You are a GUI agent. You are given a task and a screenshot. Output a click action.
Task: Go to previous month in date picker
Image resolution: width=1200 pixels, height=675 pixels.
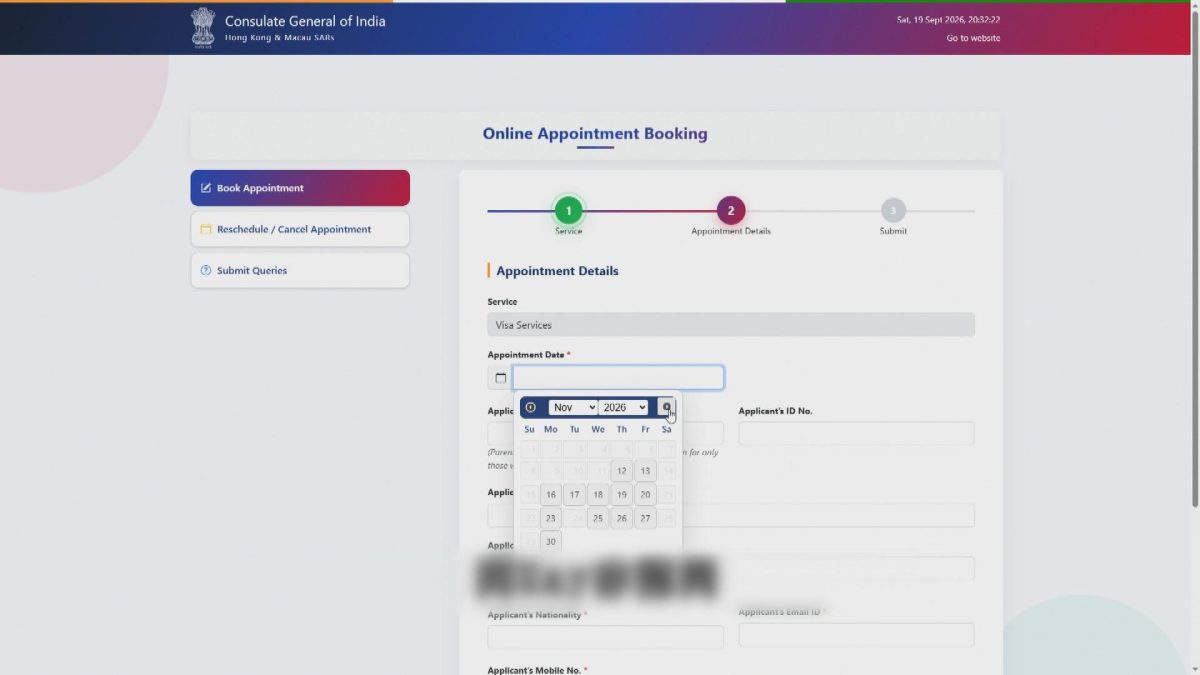tap(531, 407)
